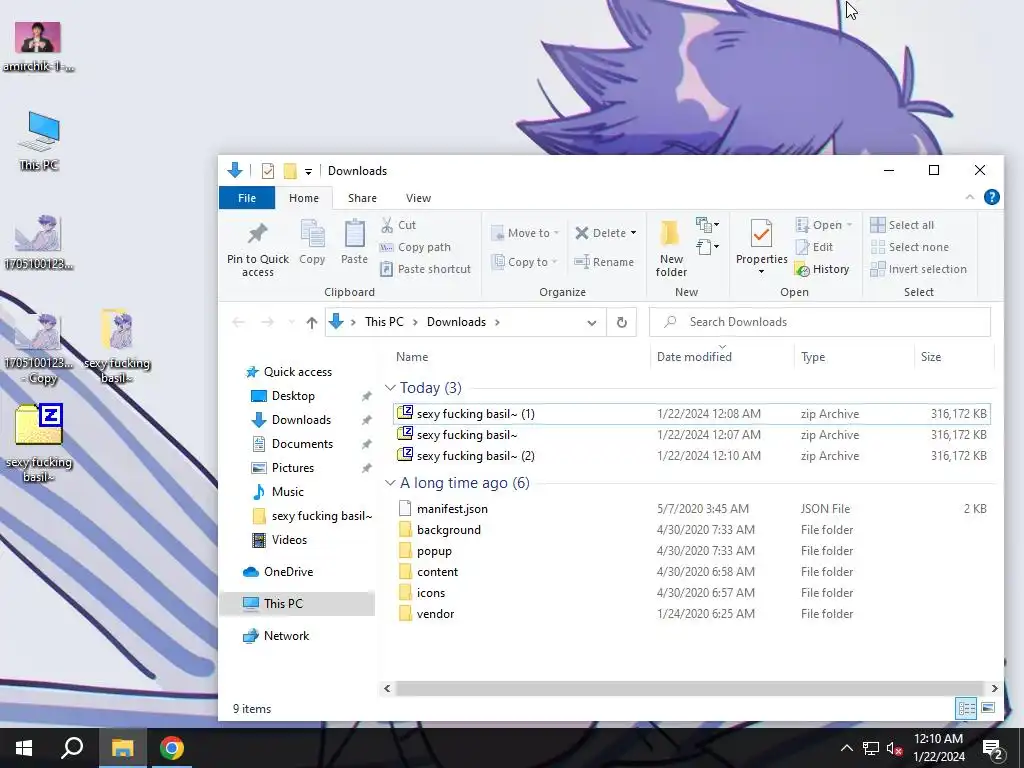1024x768 pixels.
Task: Click Select none
Action: point(910,247)
